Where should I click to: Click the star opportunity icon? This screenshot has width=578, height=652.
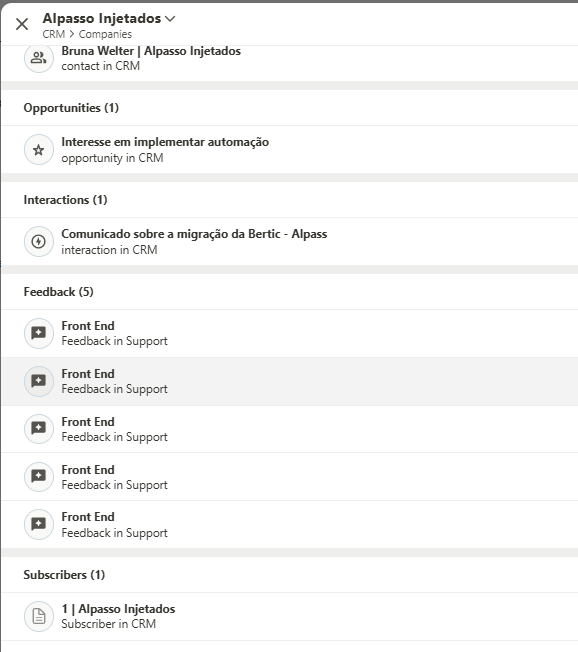pos(39,150)
